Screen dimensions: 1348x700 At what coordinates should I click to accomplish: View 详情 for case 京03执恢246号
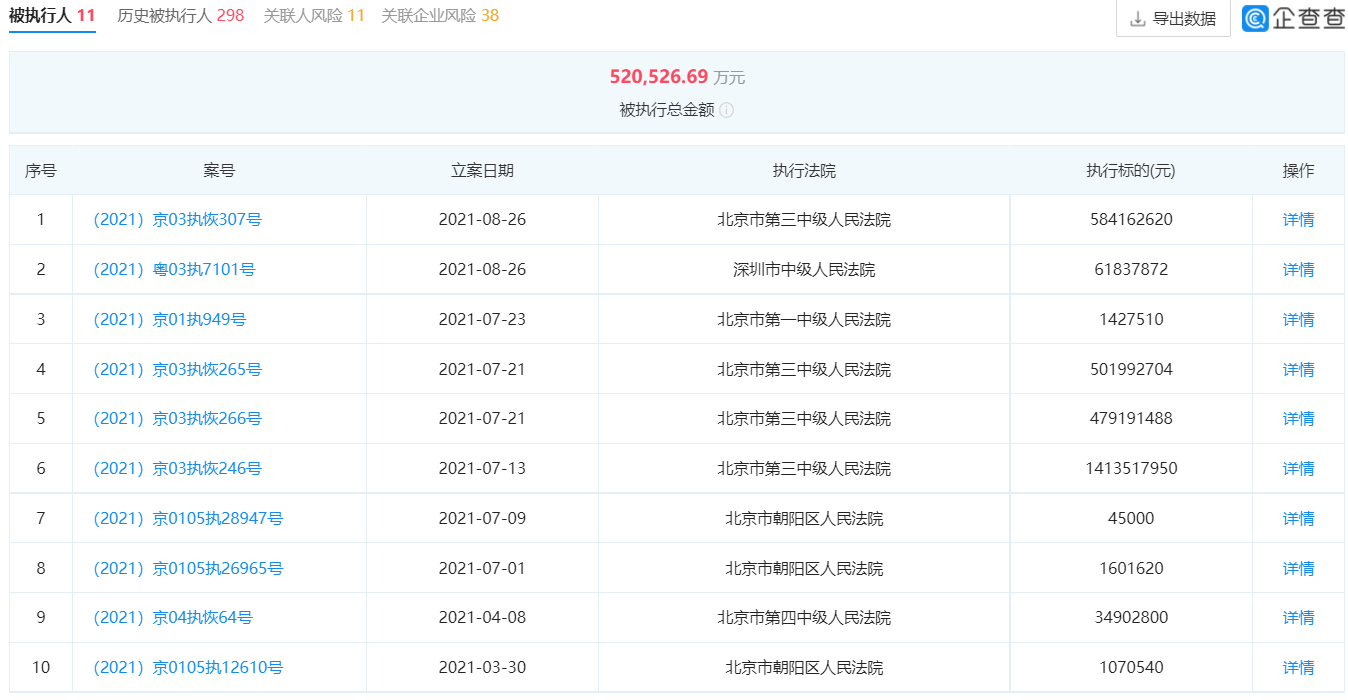click(x=1298, y=467)
